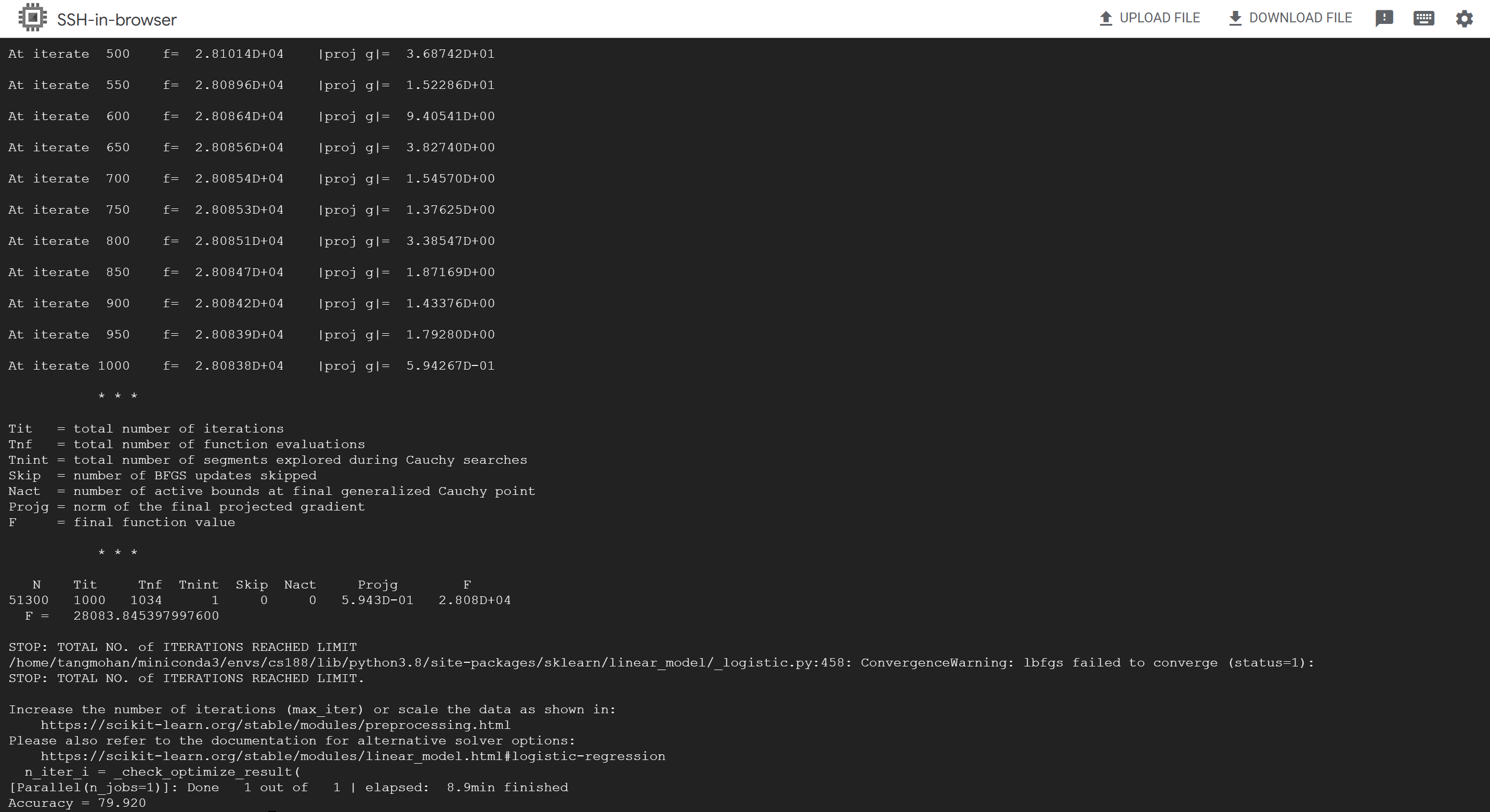1490x812 pixels.
Task: Click the UPLOAD FILE button
Action: [1149, 18]
